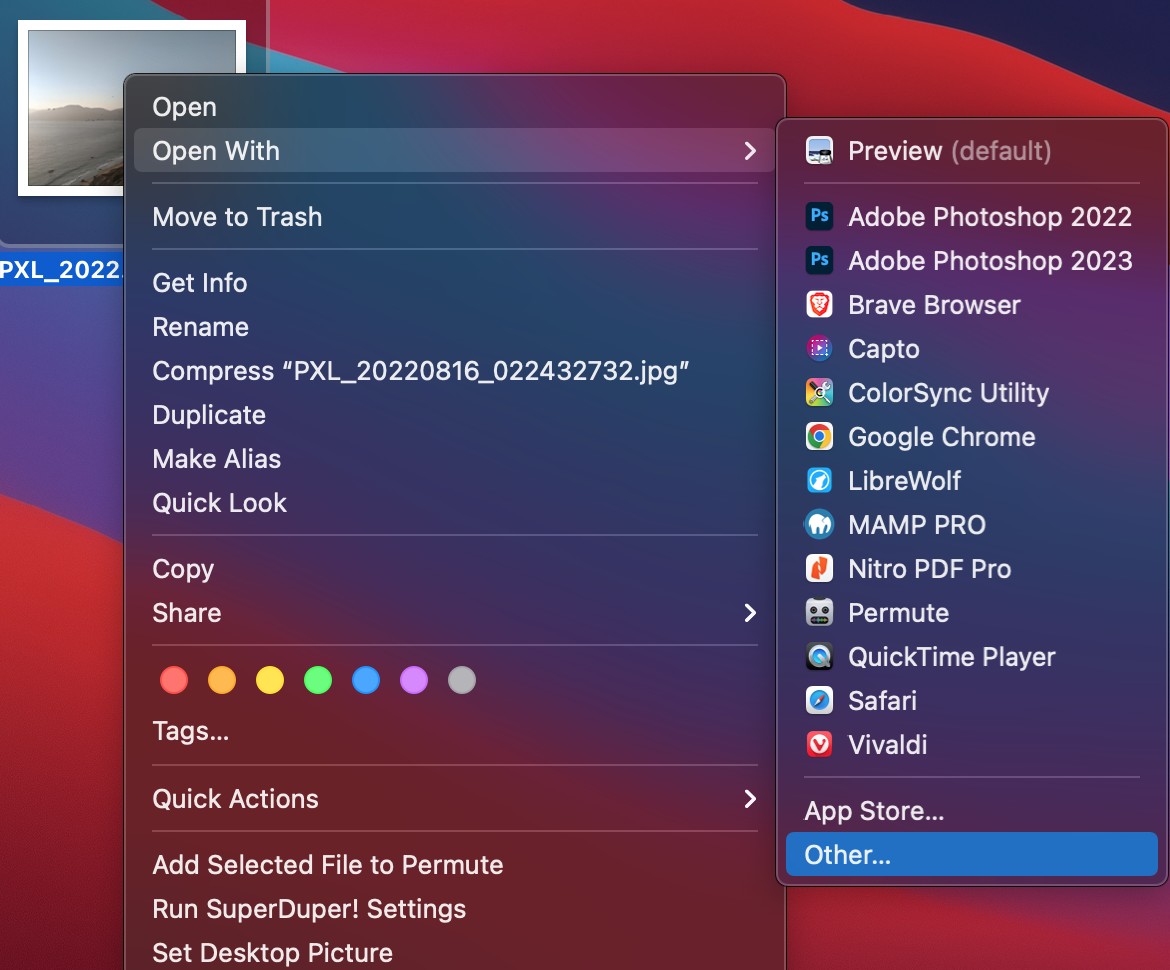Open with Vivaldi by its name
1170x970 pixels.
(x=888, y=745)
